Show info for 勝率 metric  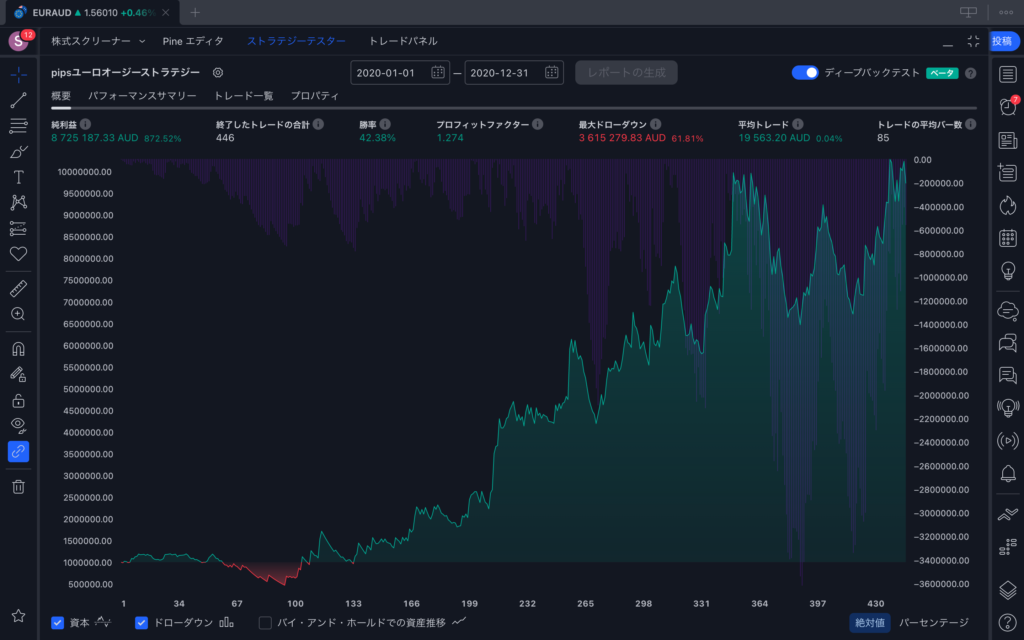pyautogui.click(x=385, y=124)
